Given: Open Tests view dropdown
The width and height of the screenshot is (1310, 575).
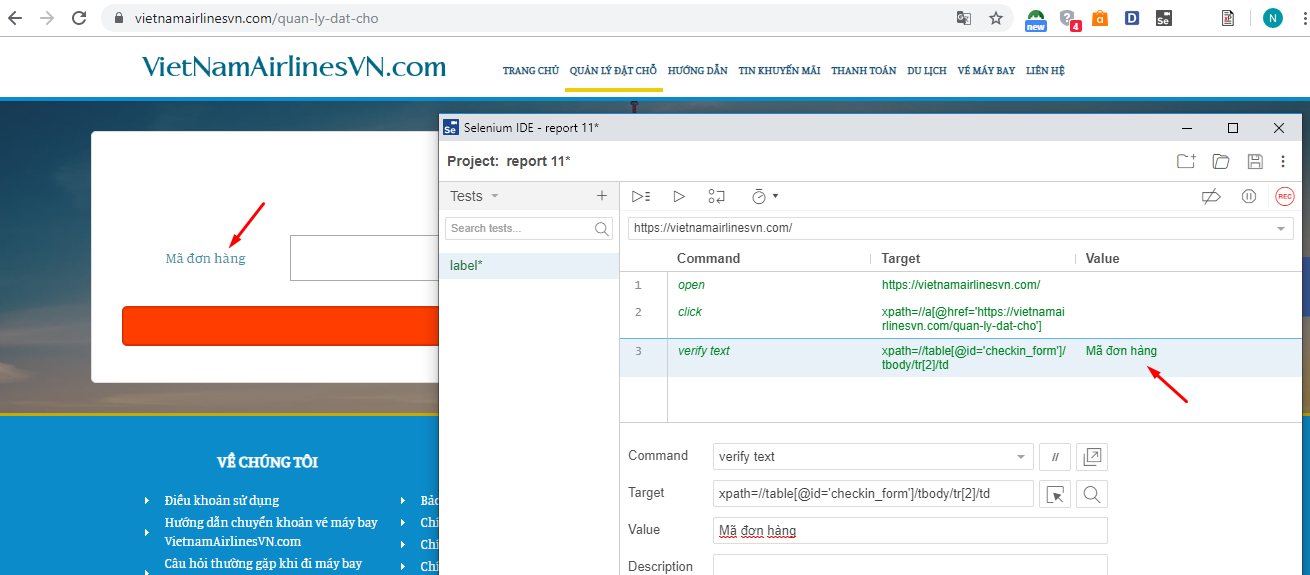Looking at the screenshot, I should (x=474, y=196).
